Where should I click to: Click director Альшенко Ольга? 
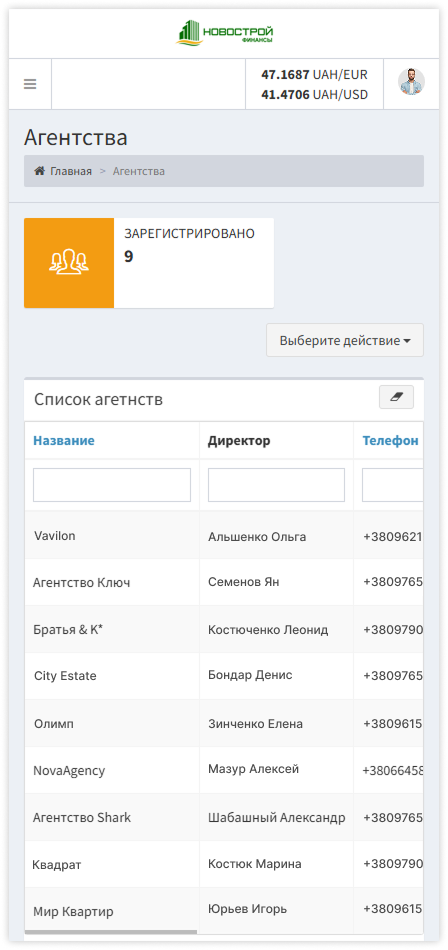(x=257, y=537)
